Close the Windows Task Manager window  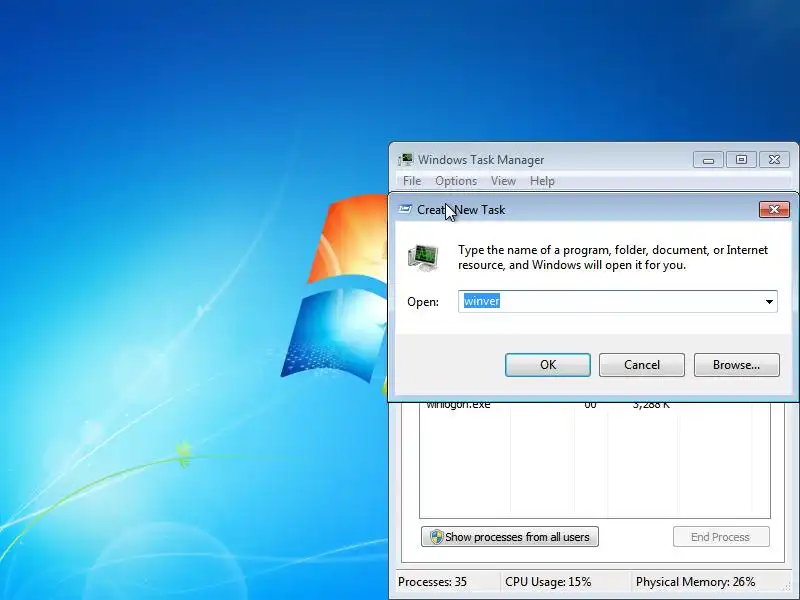click(x=774, y=160)
